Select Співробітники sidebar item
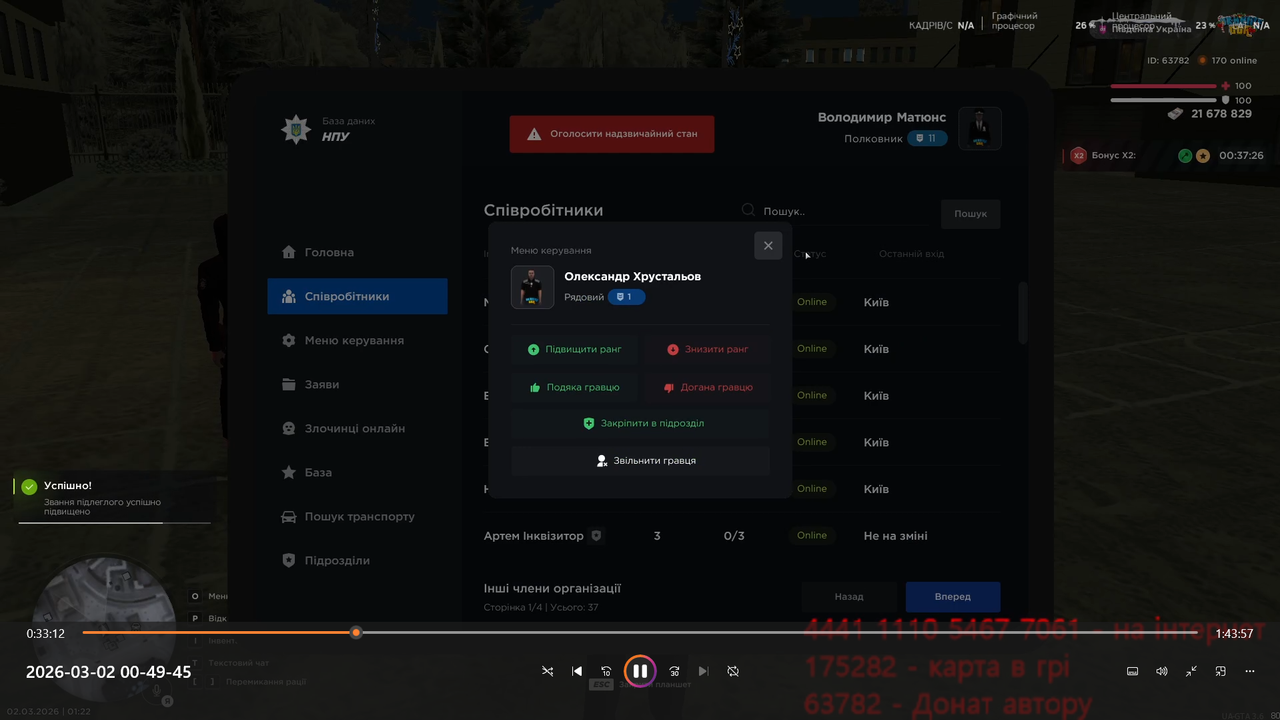Viewport: 1280px width, 720px height. 357,297
